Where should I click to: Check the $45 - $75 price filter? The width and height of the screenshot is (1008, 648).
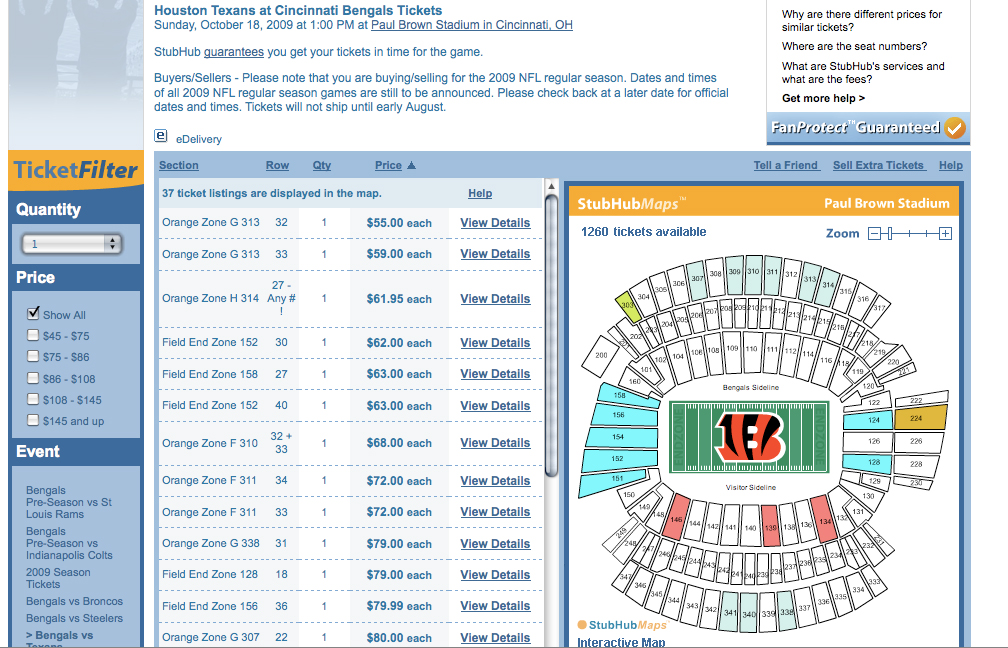point(33,336)
